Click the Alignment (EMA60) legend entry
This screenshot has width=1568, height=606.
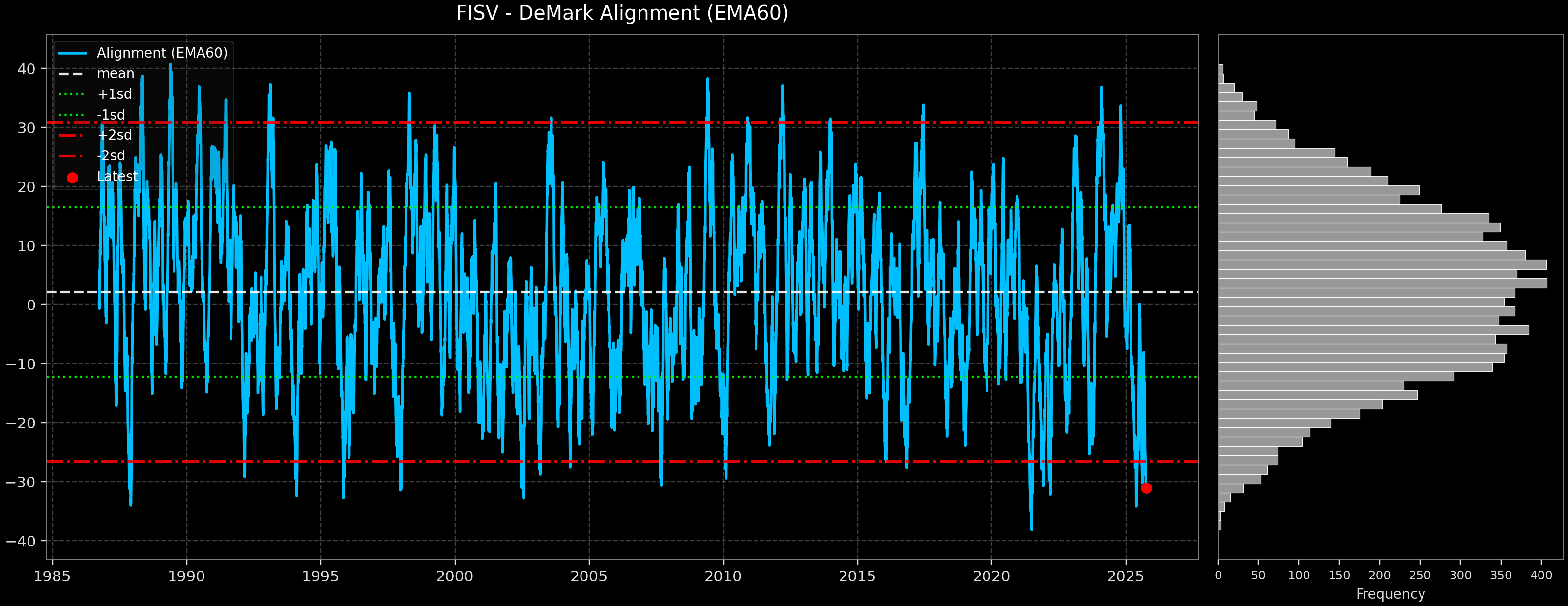[161, 53]
